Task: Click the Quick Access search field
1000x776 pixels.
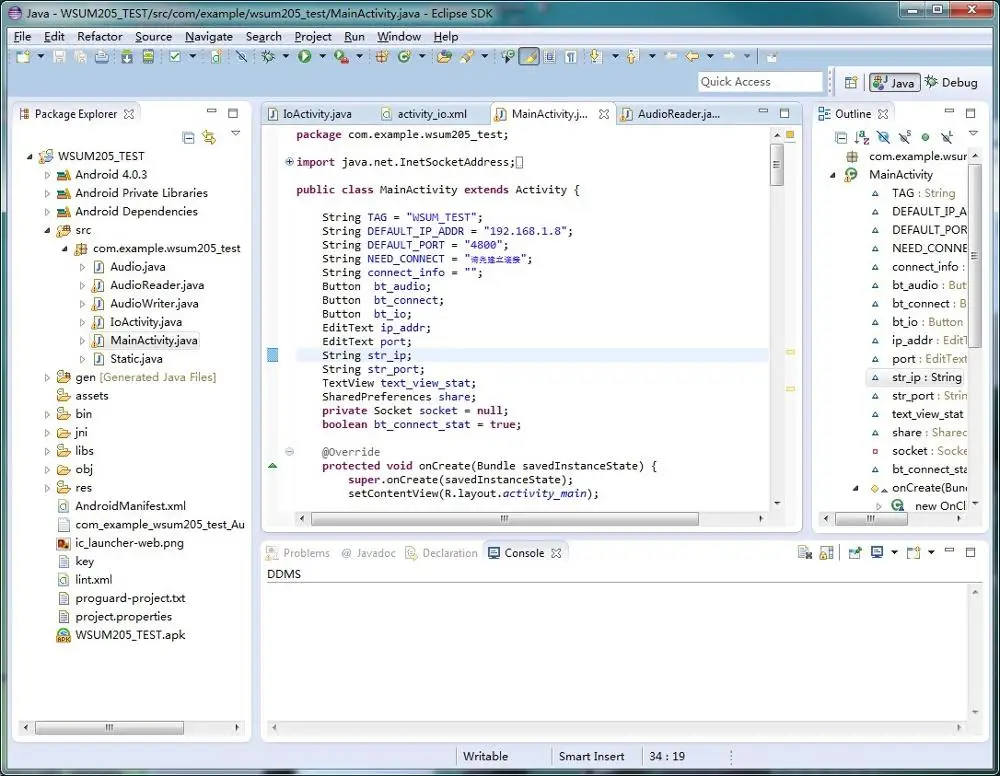Action: (760, 82)
